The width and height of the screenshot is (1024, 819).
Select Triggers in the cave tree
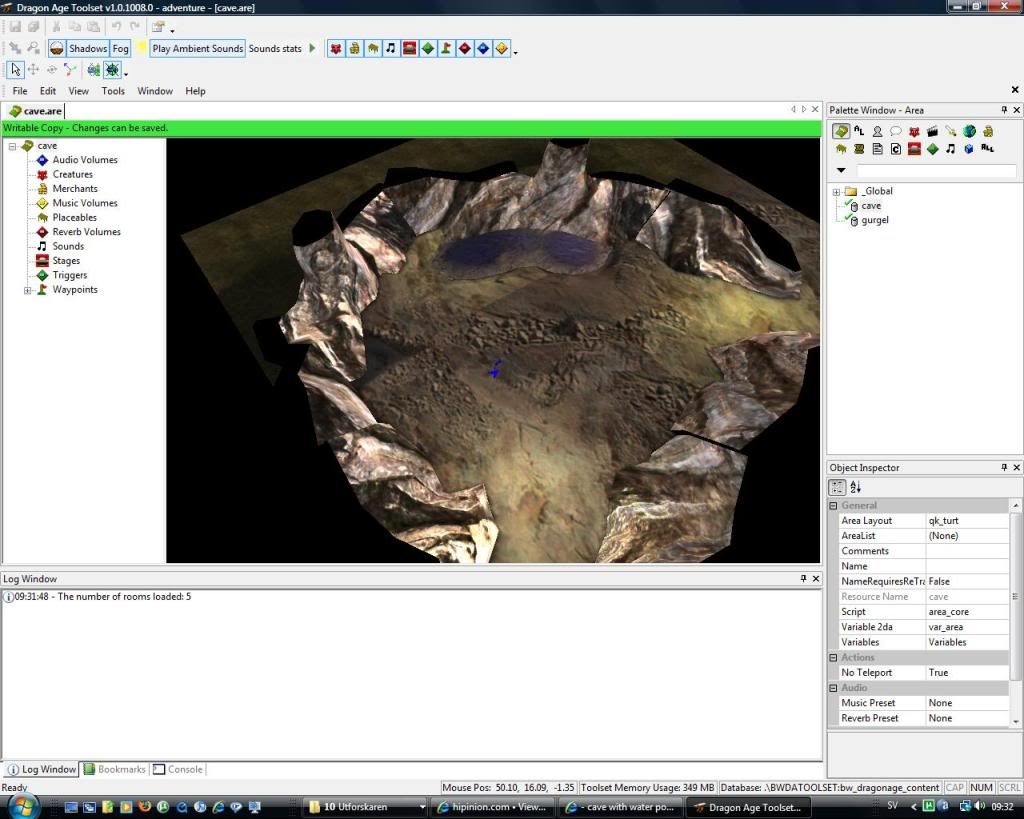69,275
